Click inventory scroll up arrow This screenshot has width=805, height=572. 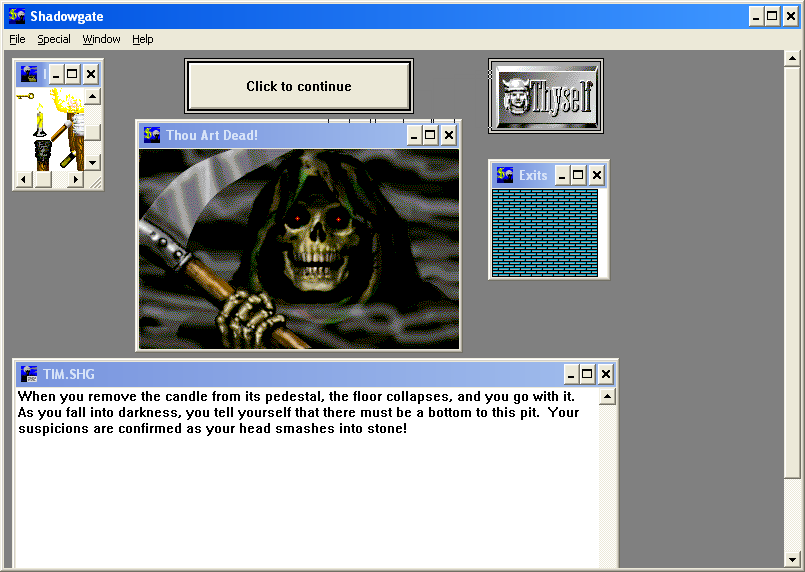pyautogui.click(x=92, y=97)
